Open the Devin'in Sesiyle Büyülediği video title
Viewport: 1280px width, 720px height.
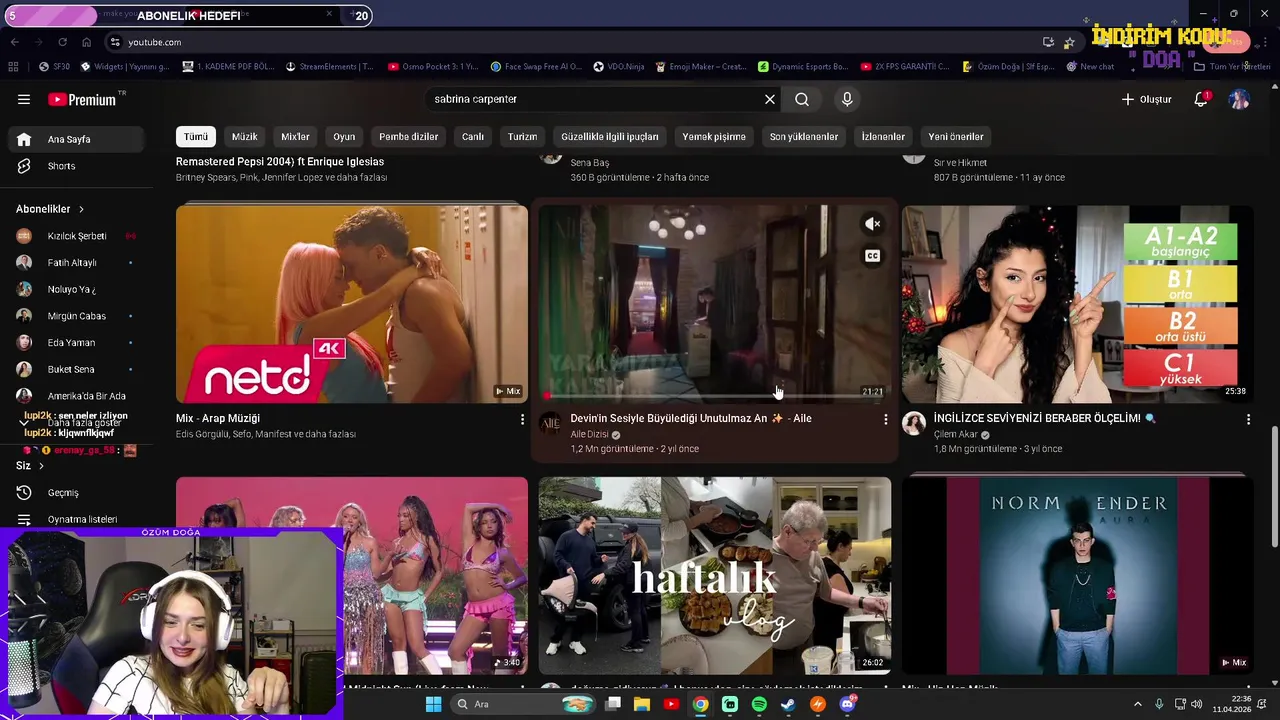click(690, 418)
